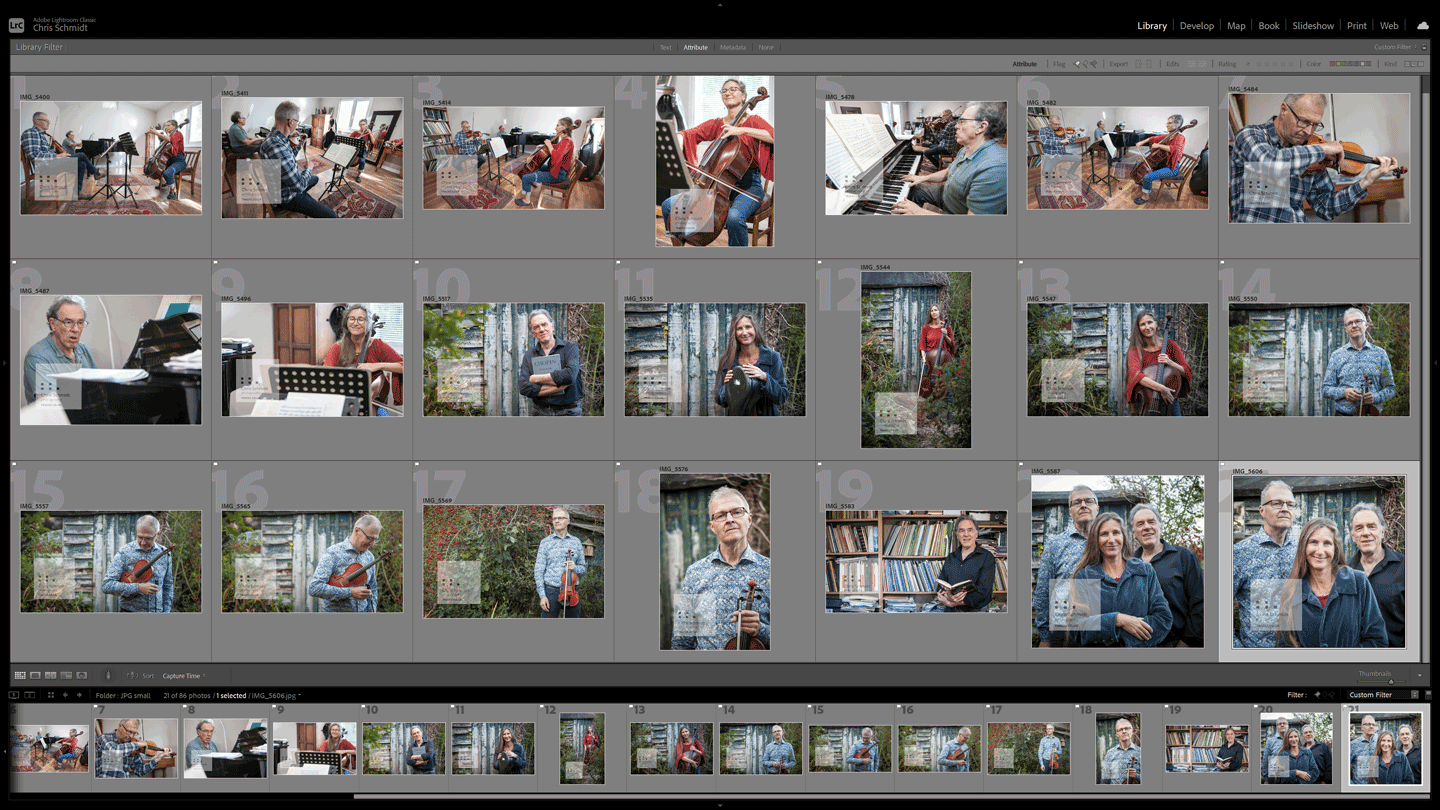Open the second monitor window button
Viewport: 1440px width, 810px height.
point(30,695)
